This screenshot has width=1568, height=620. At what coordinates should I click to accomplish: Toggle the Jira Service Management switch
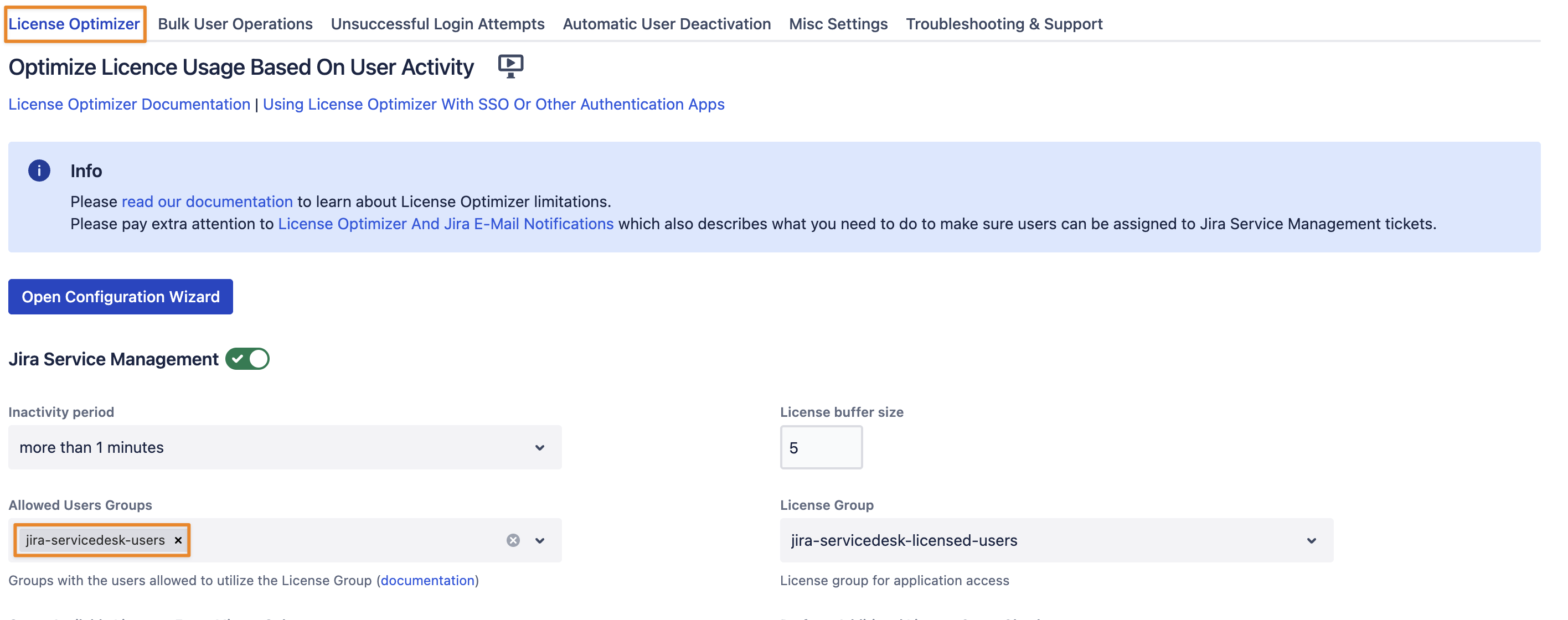coord(247,359)
